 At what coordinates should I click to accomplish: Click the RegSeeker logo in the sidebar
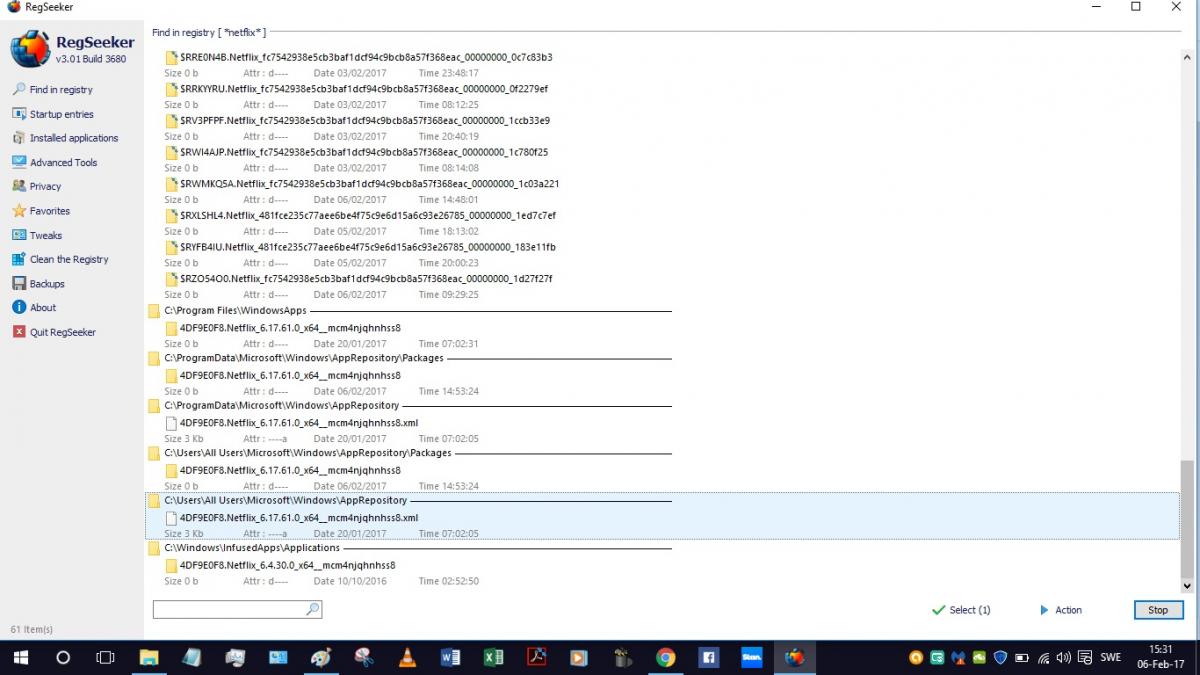pyautogui.click(x=29, y=48)
